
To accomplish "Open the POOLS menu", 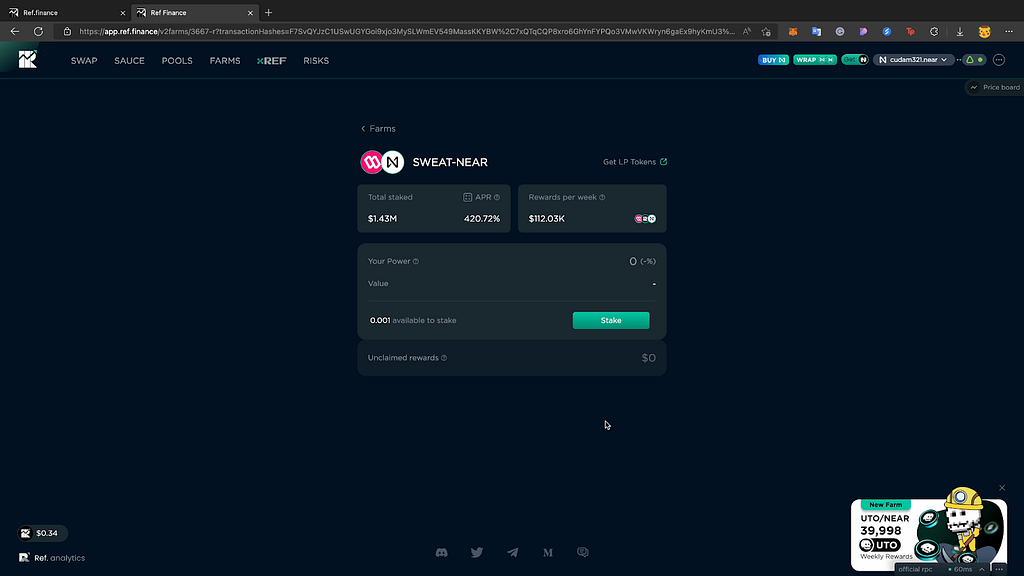I will pos(177,61).
